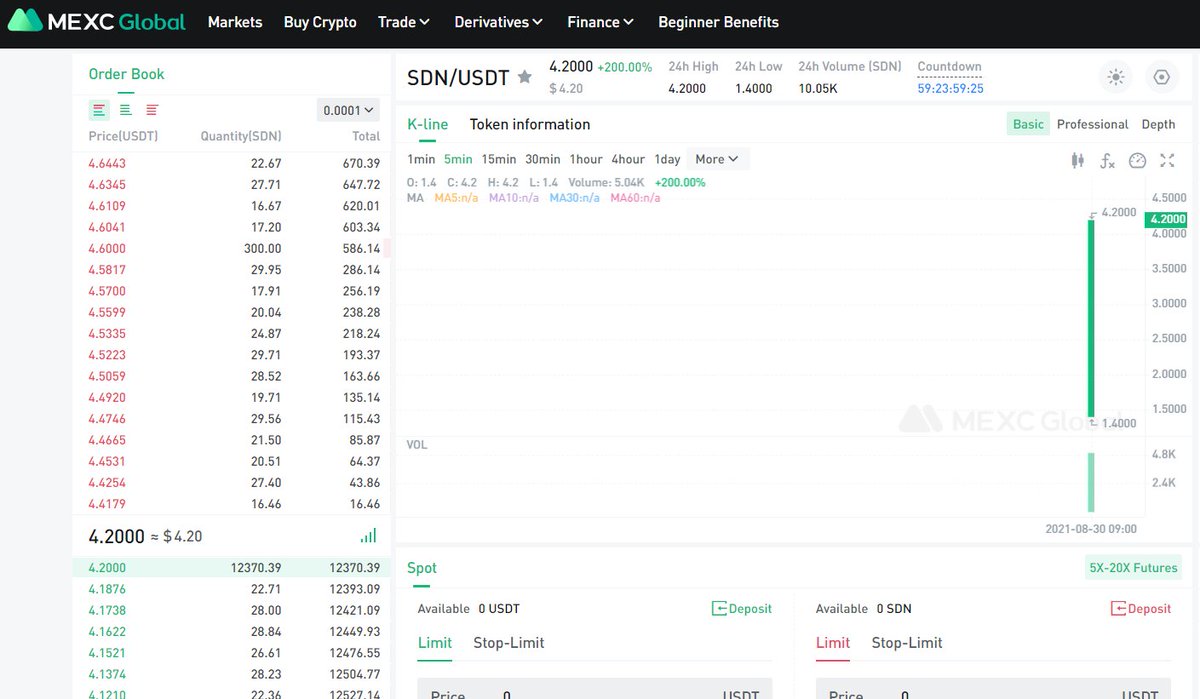Select sell order at price 4.4920

coord(232,397)
